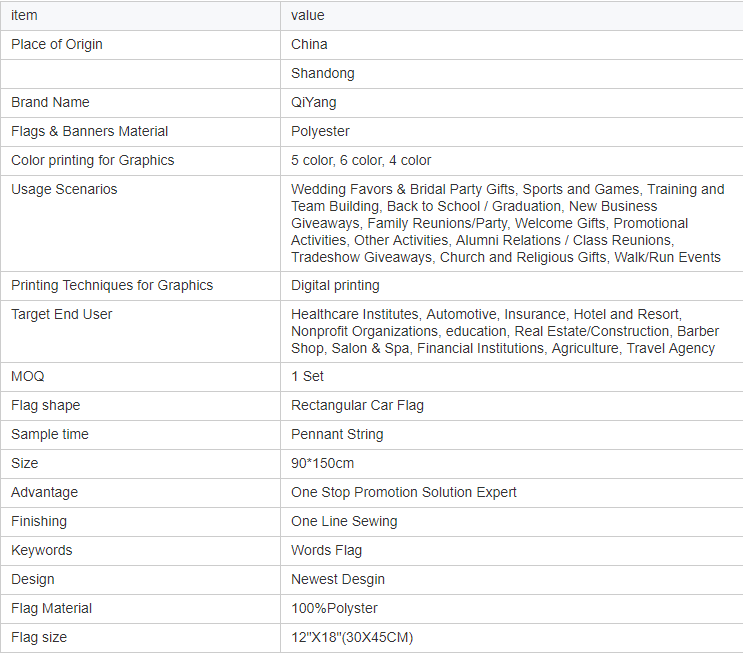743x653 pixels.
Task: Select the 'QiYang' brand value
Action: (314, 102)
